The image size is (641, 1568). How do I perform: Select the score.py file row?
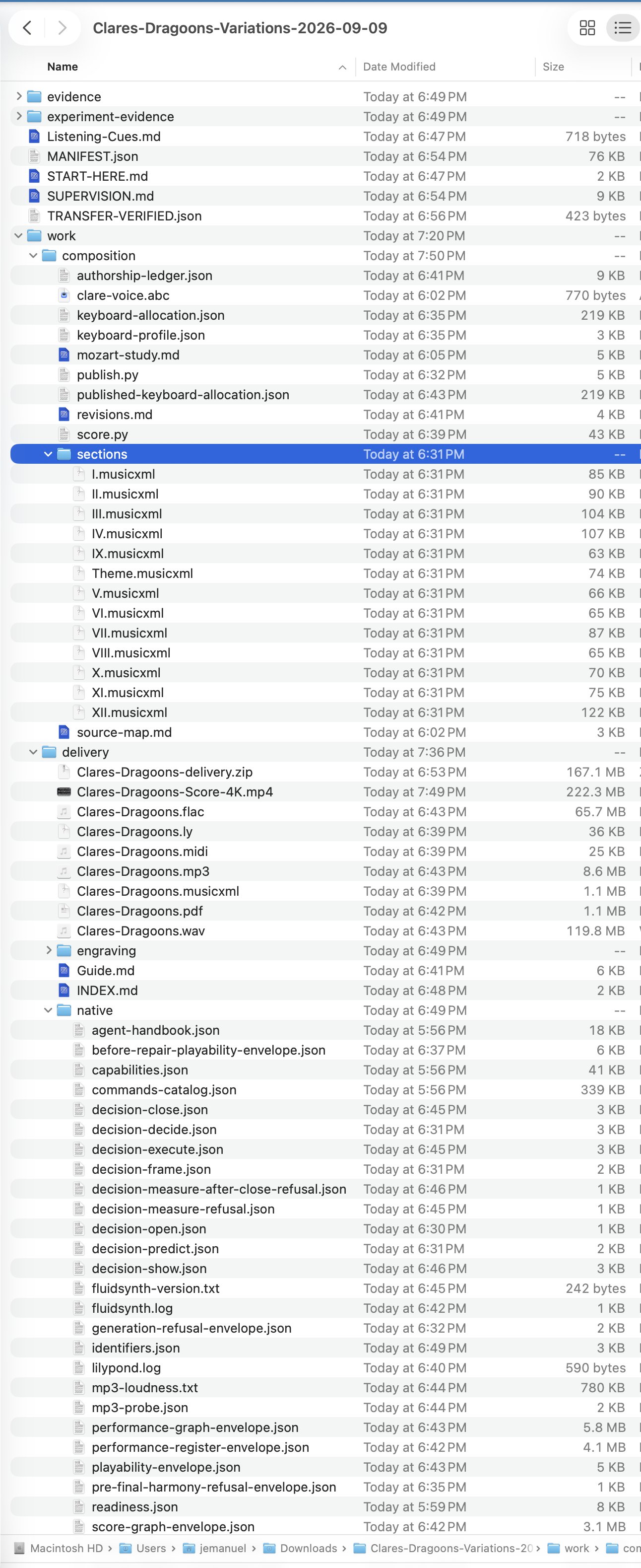[325, 434]
